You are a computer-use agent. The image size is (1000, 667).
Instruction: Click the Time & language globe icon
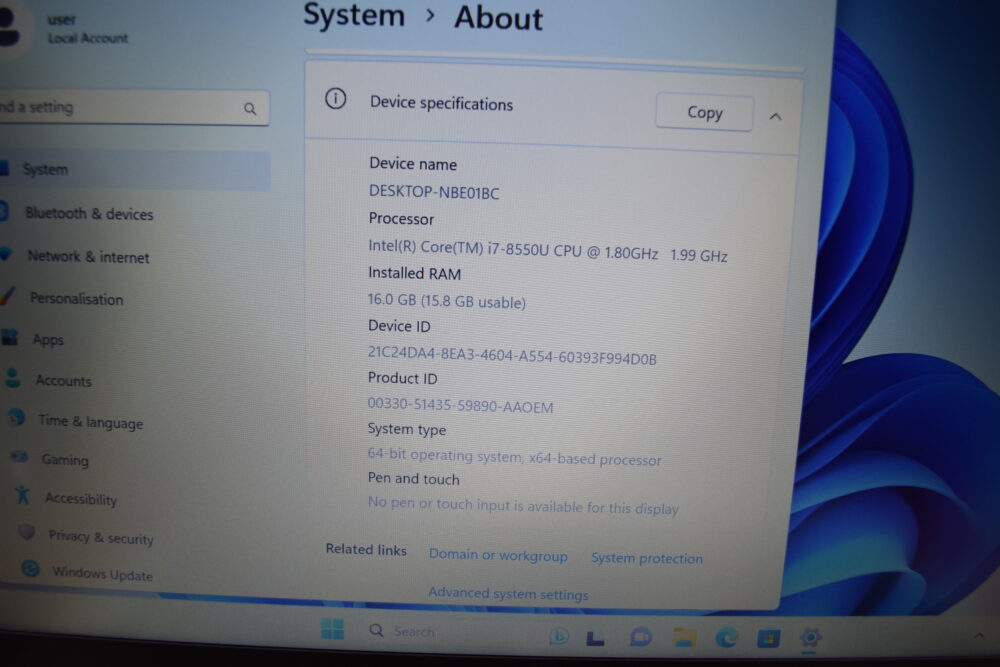17,418
